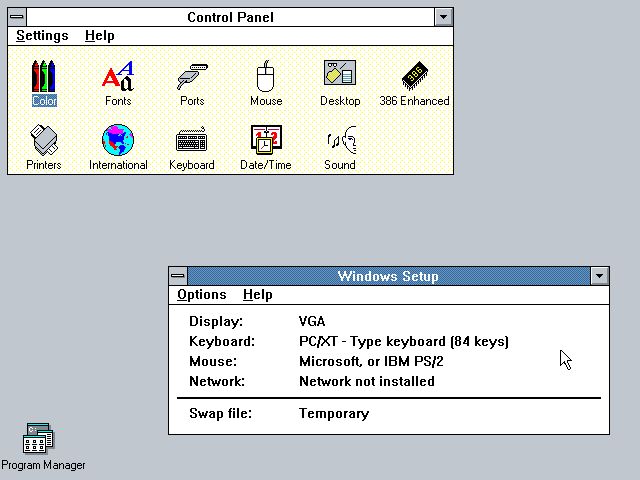The image size is (640, 480).
Task: Open the Help menu in Control Panel
Action: tap(99, 35)
